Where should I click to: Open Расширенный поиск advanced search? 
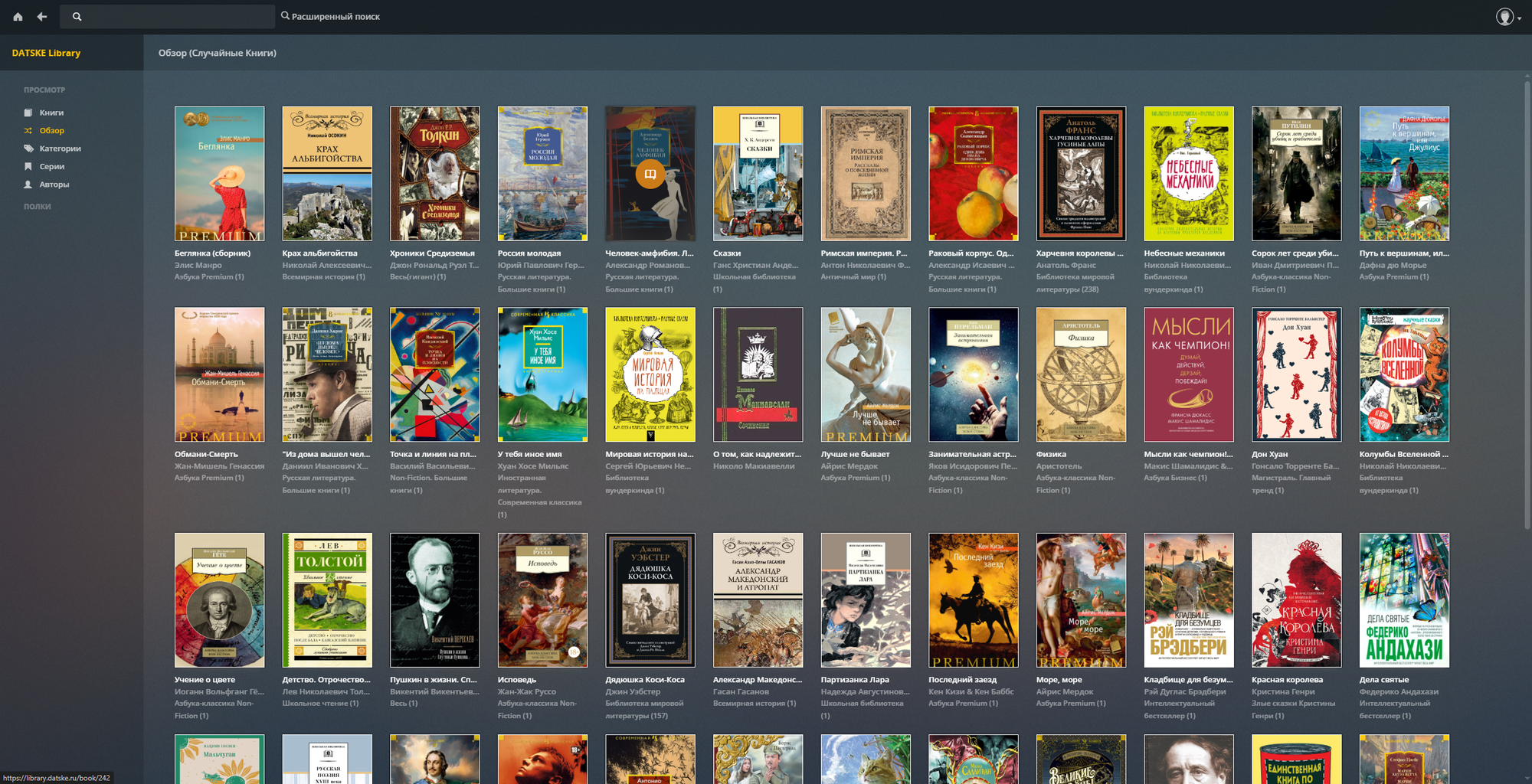(330, 16)
